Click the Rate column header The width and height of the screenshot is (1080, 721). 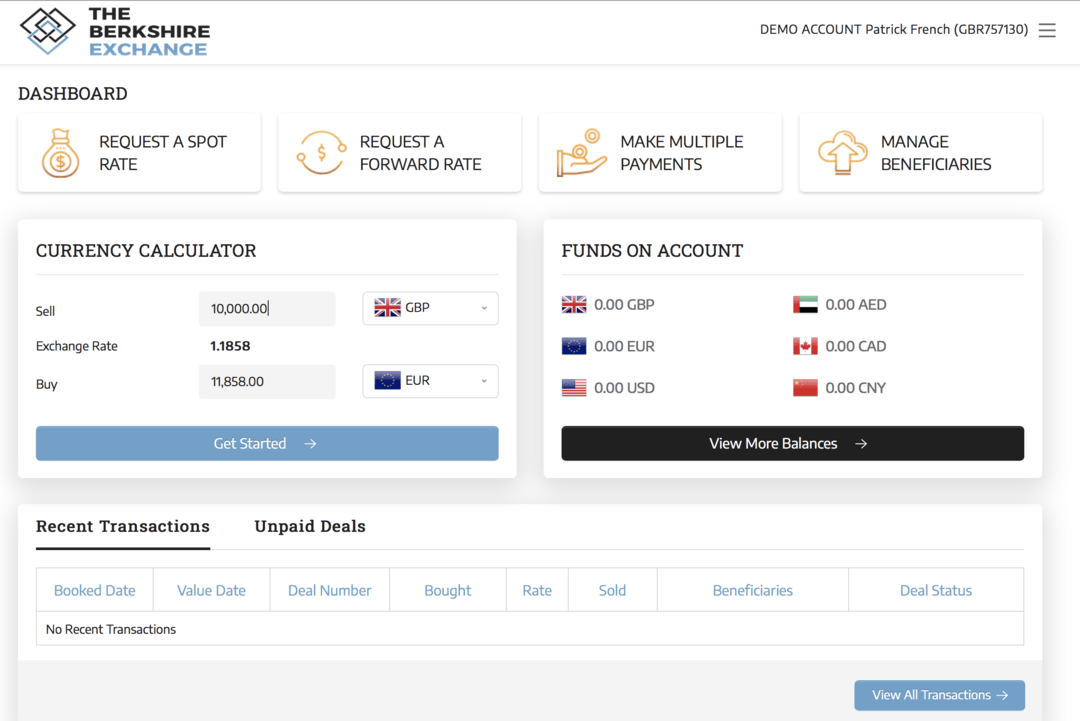(x=537, y=590)
